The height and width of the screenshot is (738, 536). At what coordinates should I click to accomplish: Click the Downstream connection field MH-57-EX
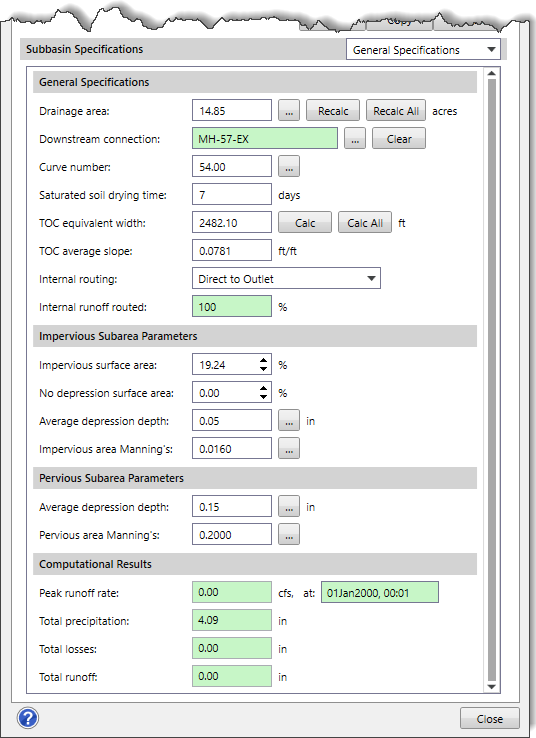click(x=264, y=139)
